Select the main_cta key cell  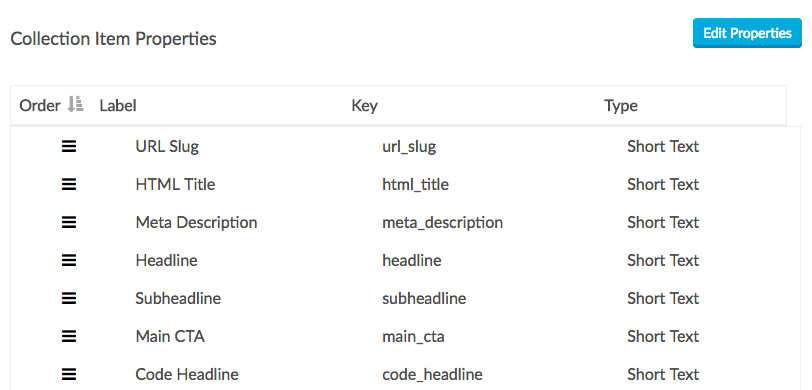(413, 337)
